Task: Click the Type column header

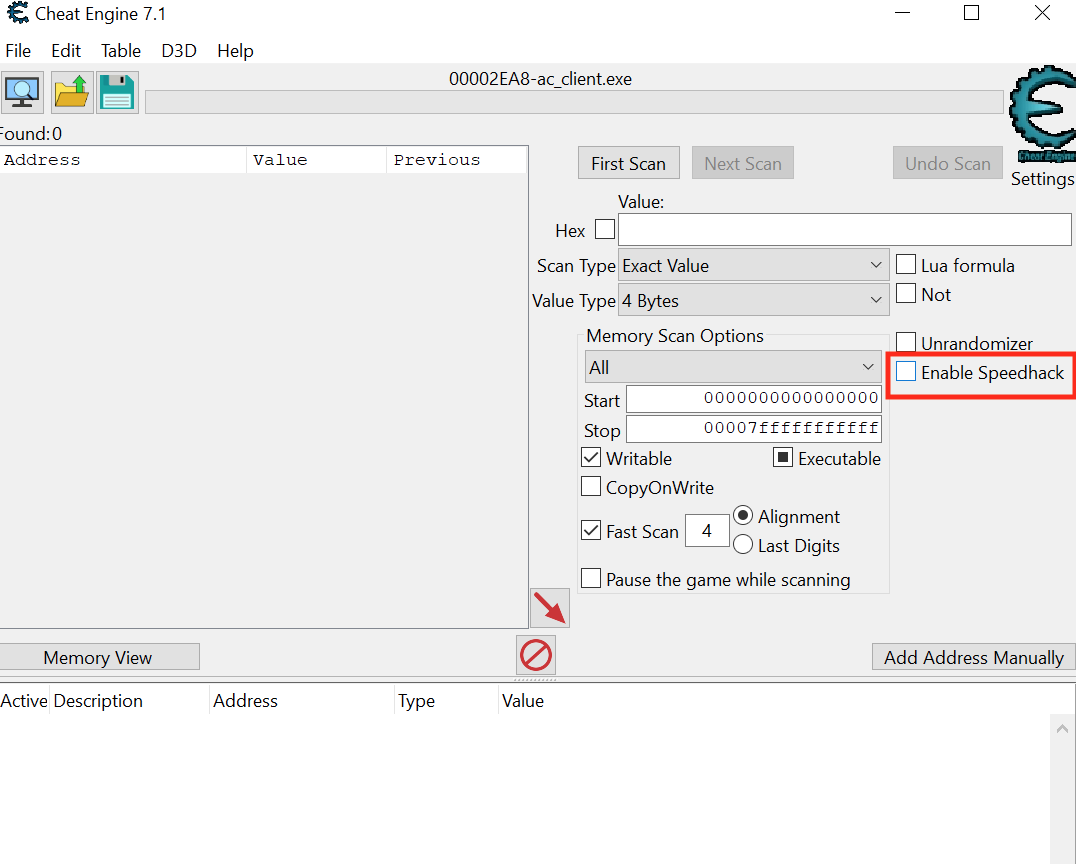Action: pos(447,701)
